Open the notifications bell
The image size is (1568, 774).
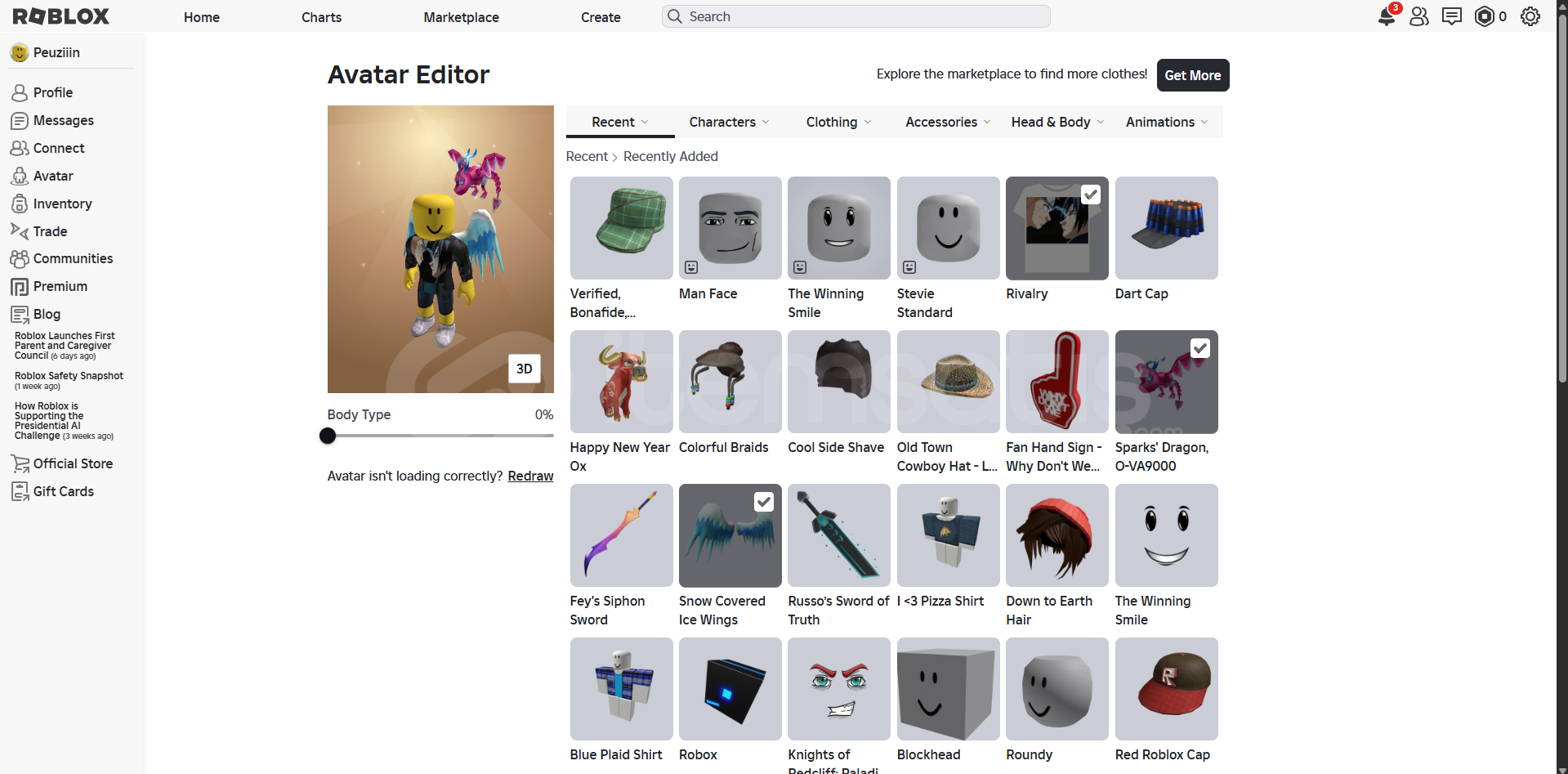click(x=1387, y=16)
